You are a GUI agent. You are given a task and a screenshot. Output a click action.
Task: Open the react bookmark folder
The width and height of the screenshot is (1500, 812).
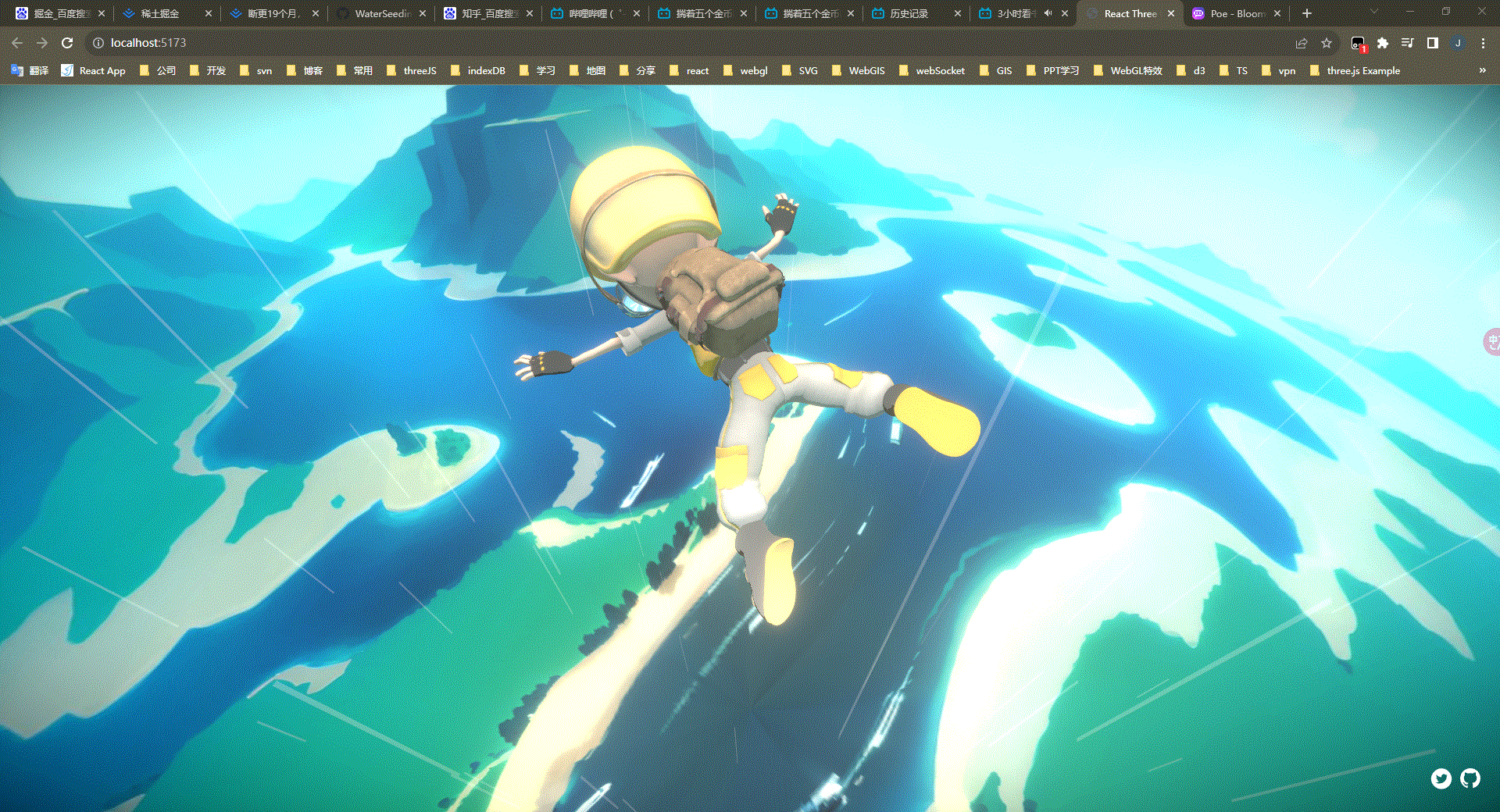coord(689,70)
